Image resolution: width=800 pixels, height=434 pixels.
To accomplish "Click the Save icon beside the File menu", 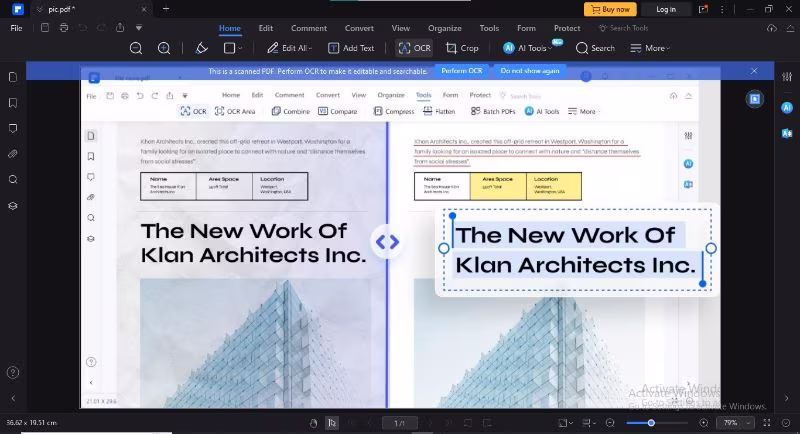I will [x=45, y=28].
